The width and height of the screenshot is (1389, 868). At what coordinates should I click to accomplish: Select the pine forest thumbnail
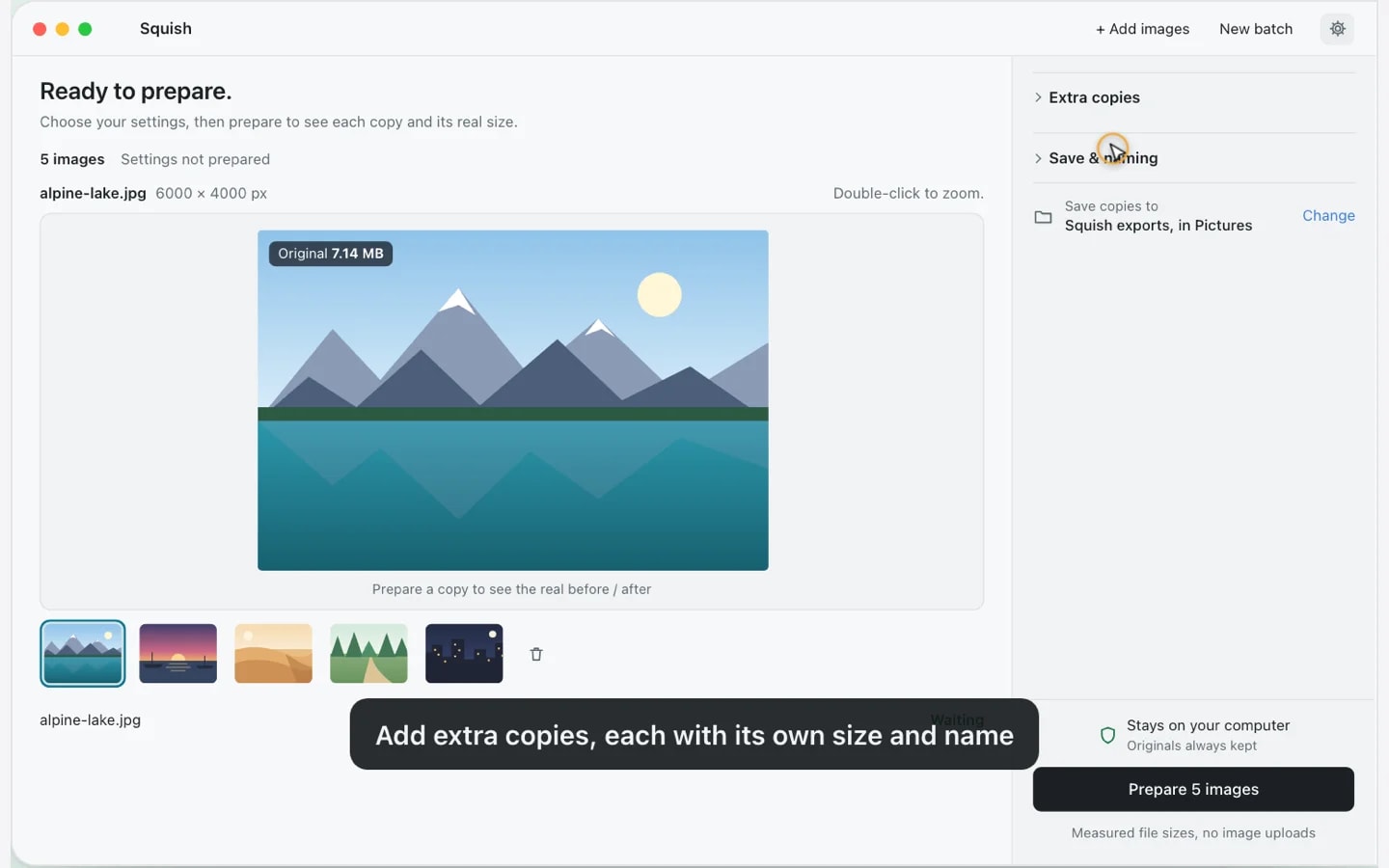coord(368,653)
